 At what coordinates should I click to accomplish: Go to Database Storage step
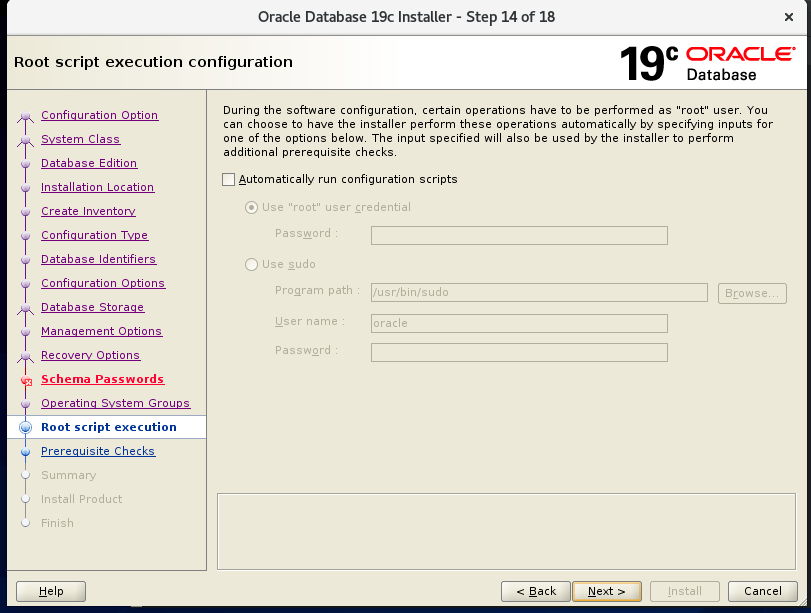[93, 307]
